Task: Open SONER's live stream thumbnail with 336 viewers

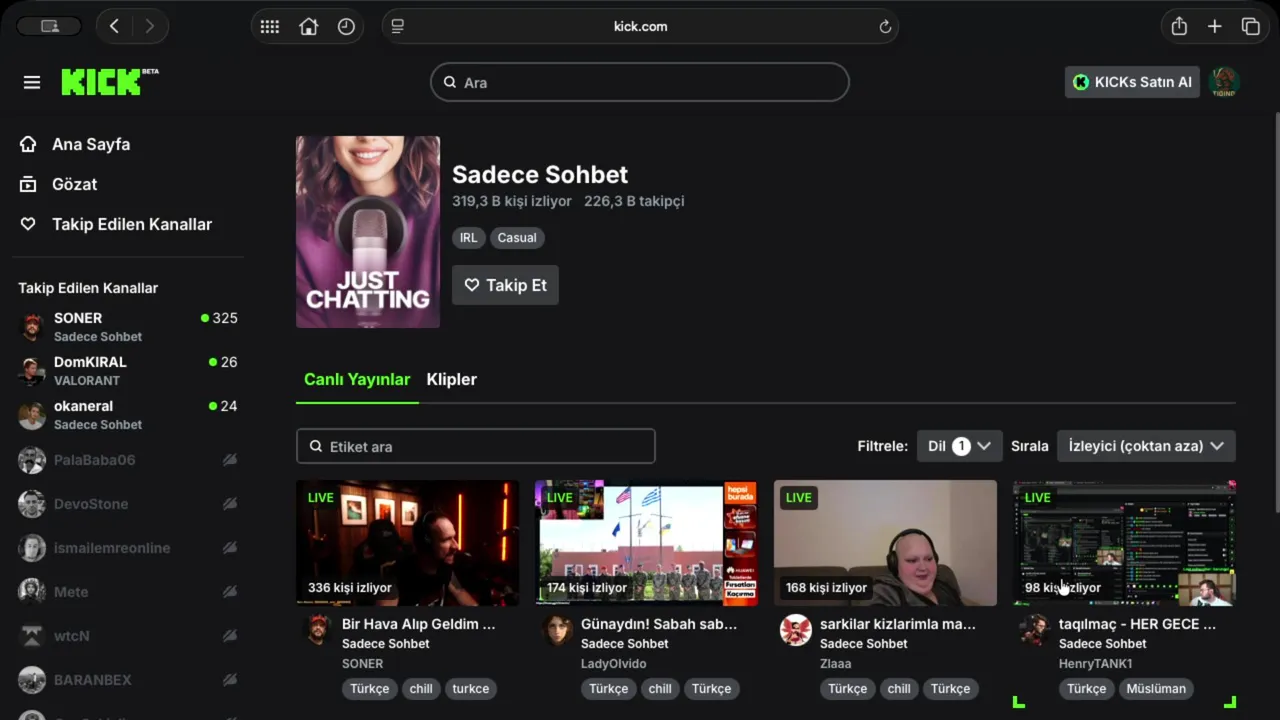Action: tap(407, 543)
